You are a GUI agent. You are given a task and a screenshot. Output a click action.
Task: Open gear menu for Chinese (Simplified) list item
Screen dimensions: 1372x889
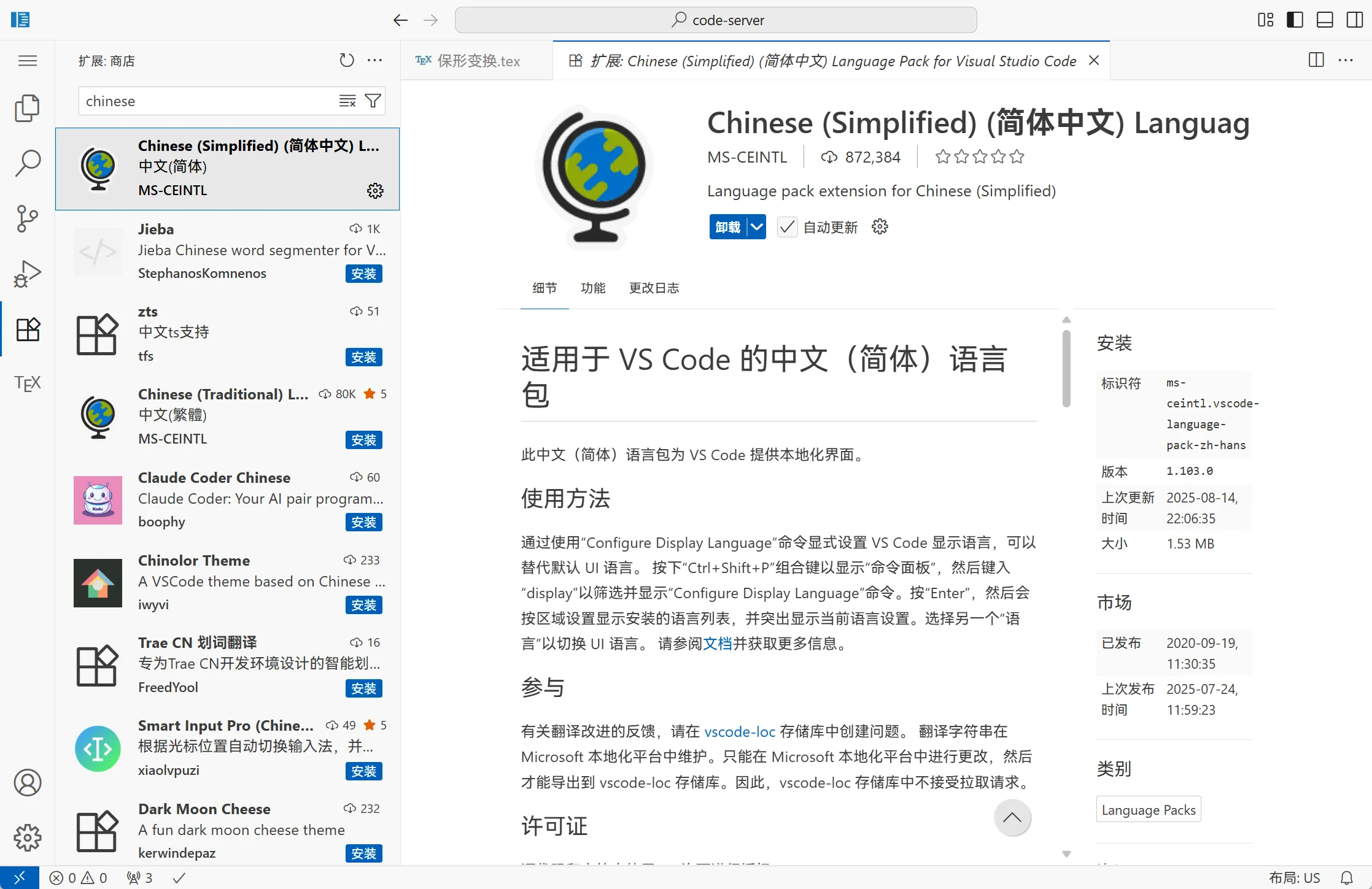tap(375, 191)
